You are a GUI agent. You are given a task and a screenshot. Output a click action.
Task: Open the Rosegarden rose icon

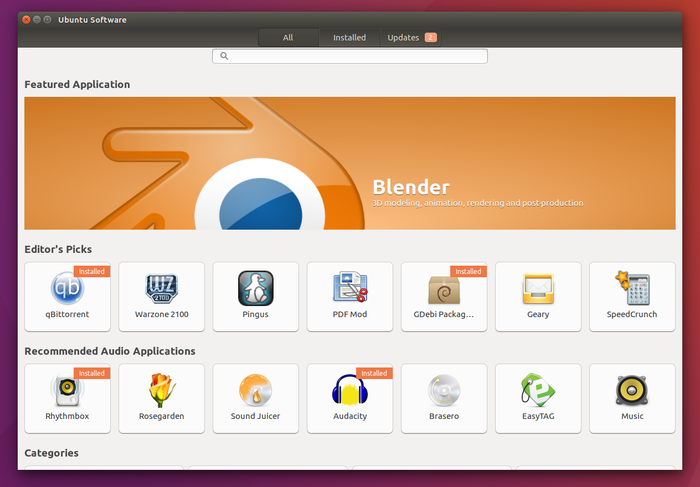162,390
